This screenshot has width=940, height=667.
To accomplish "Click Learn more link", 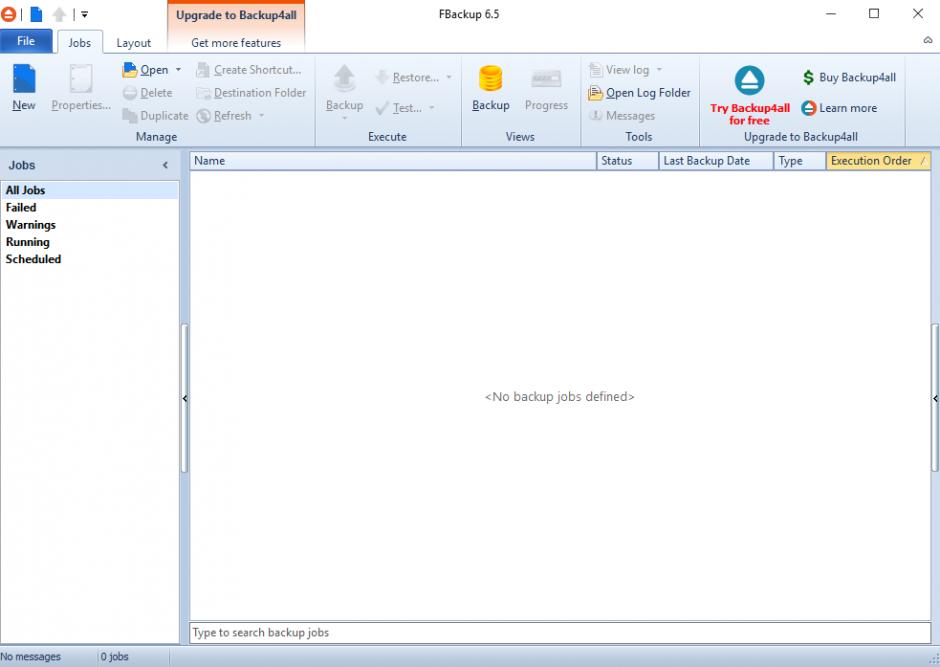I will tap(839, 108).
